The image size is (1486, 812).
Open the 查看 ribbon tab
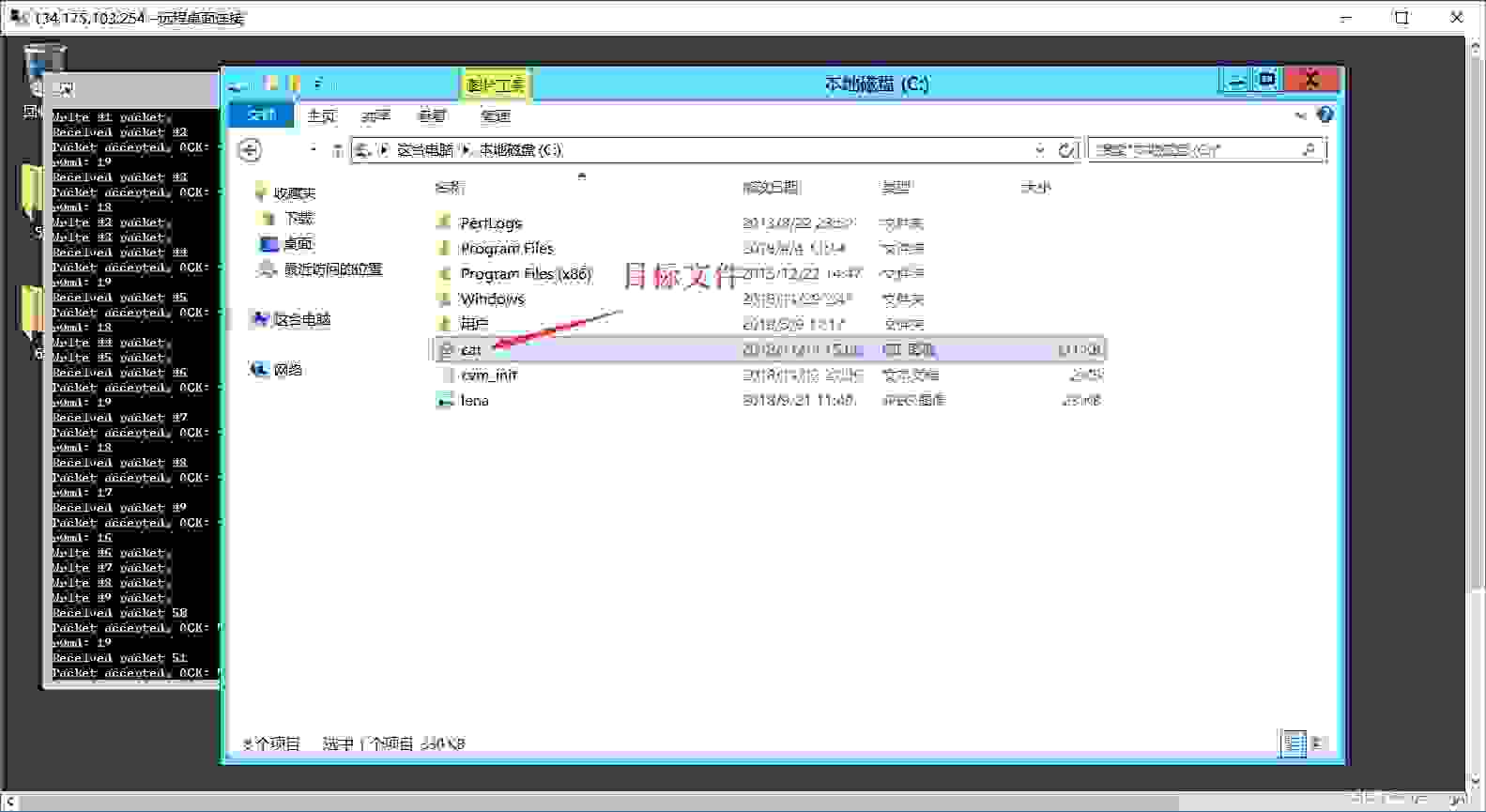pos(432,115)
